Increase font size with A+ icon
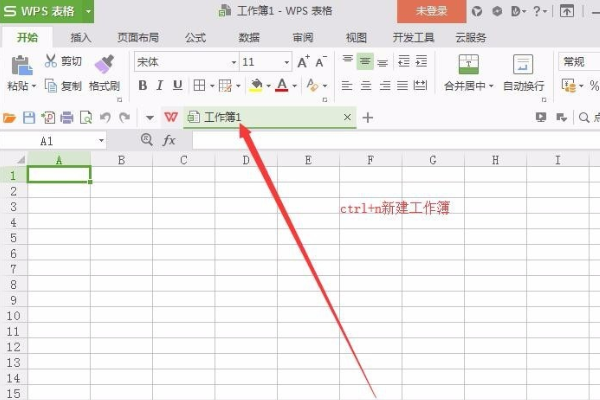Screen dimensions: 600x400 303,62
